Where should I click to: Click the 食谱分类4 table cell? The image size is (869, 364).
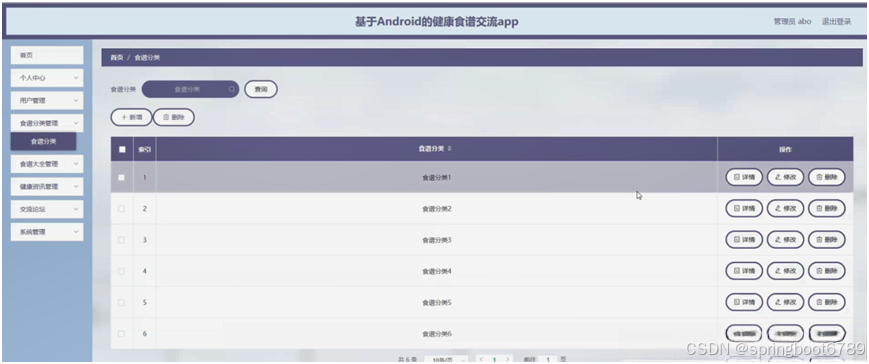pos(437,271)
